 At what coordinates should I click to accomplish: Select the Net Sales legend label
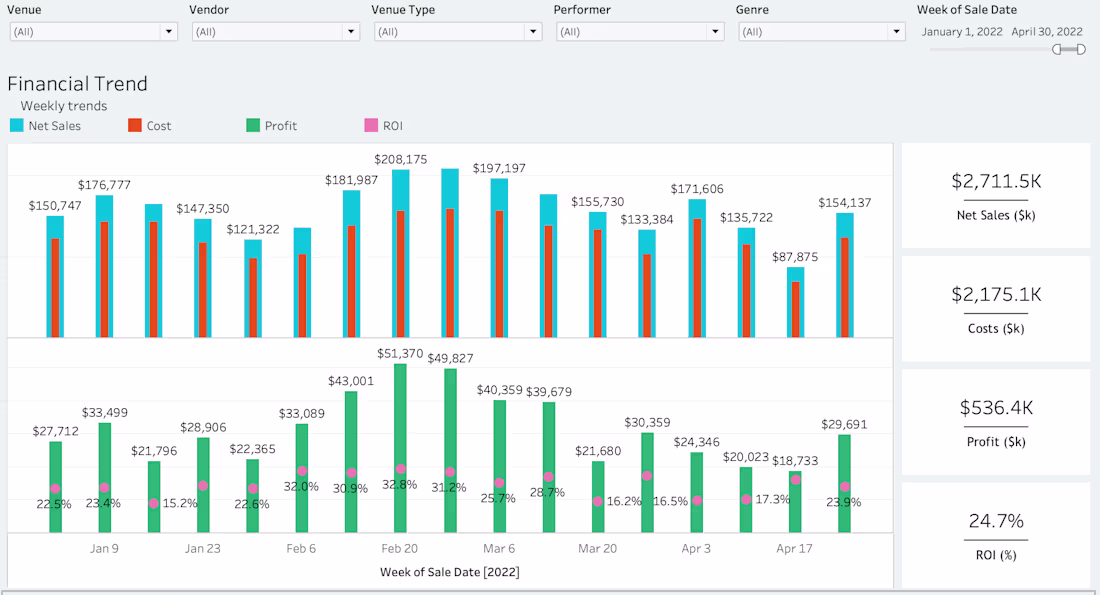tap(55, 126)
